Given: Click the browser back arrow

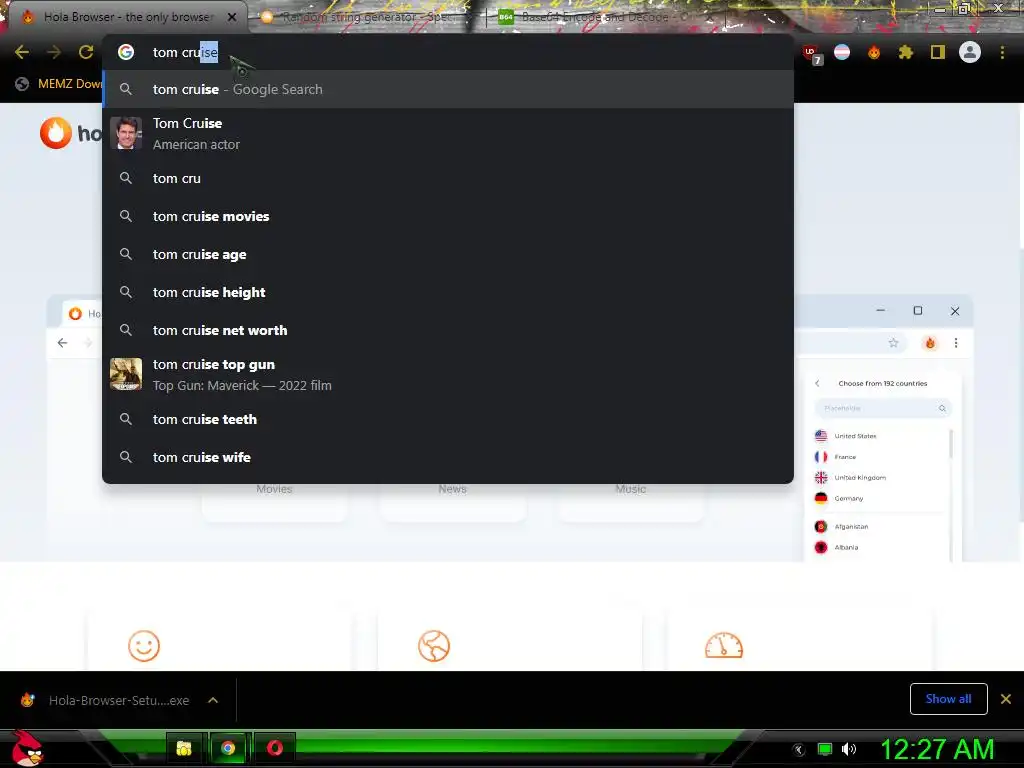Looking at the screenshot, I should pos(22,52).
